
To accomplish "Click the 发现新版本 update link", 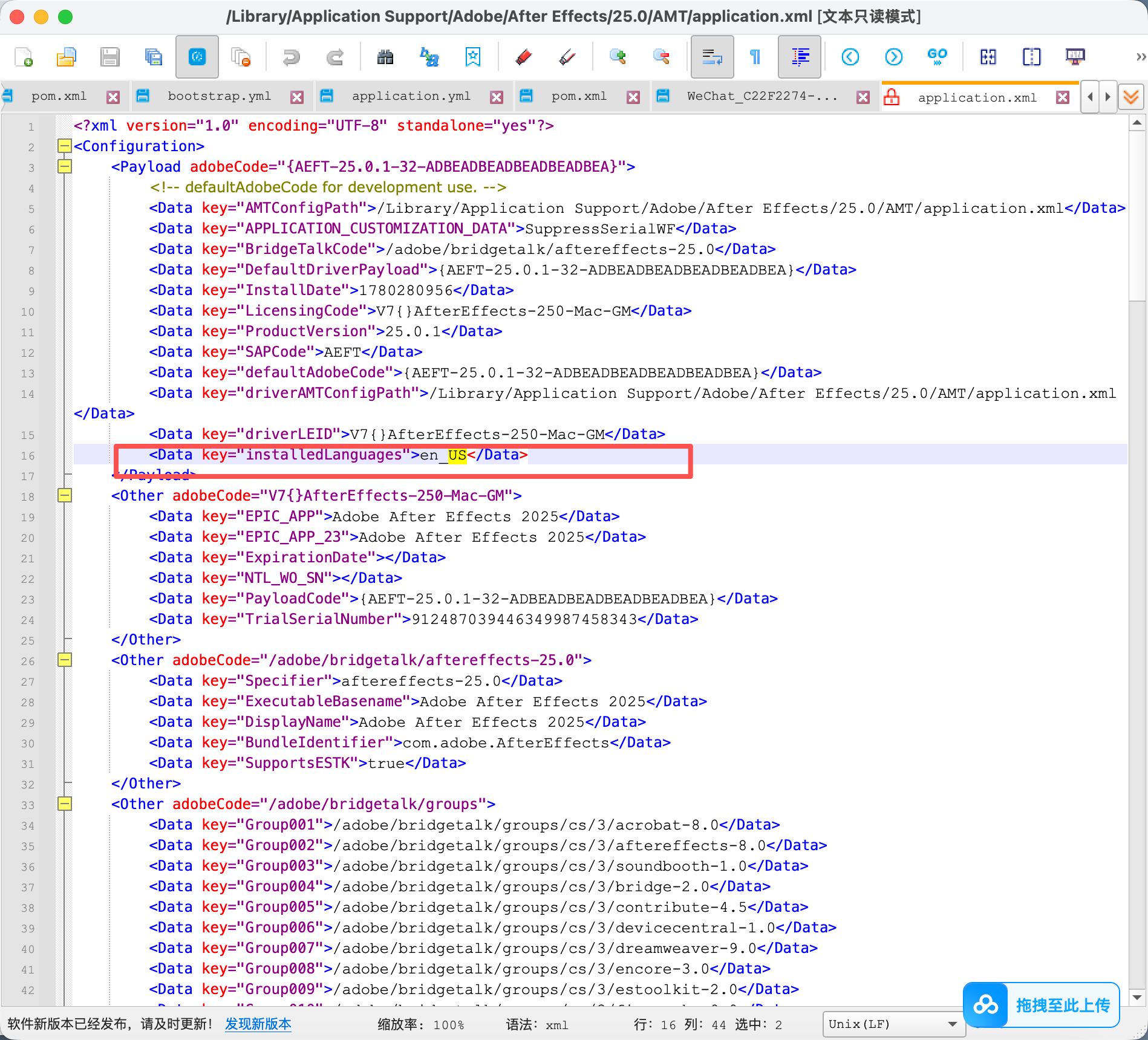I will coord(258,1024).
